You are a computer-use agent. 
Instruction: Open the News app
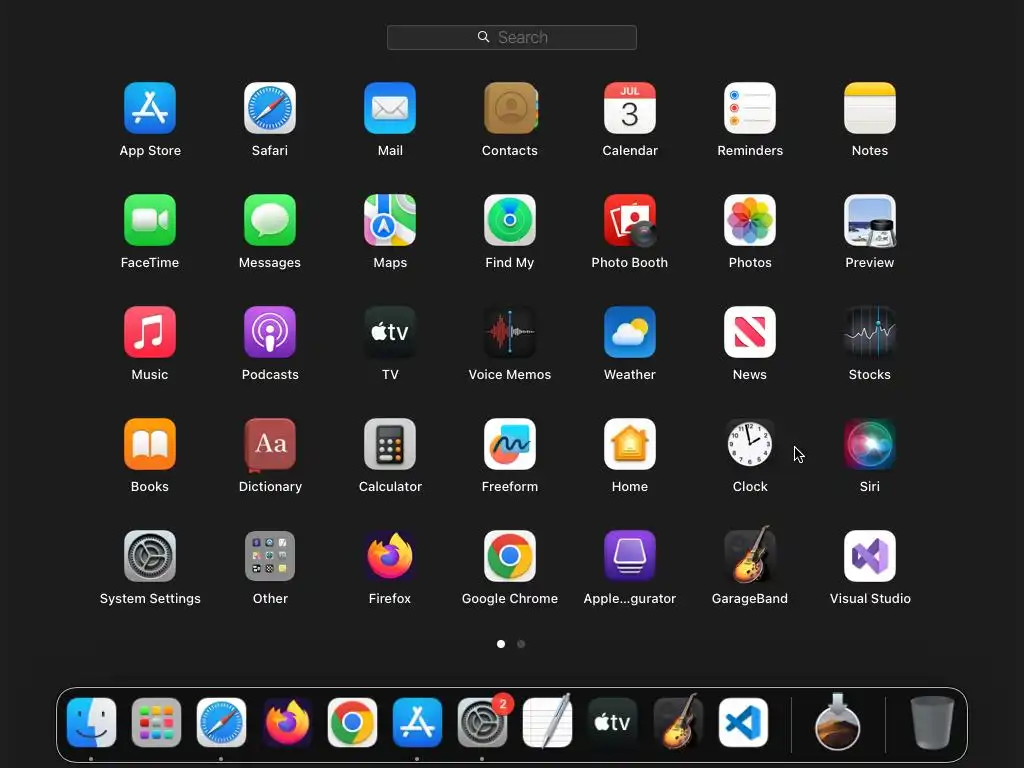750,332
